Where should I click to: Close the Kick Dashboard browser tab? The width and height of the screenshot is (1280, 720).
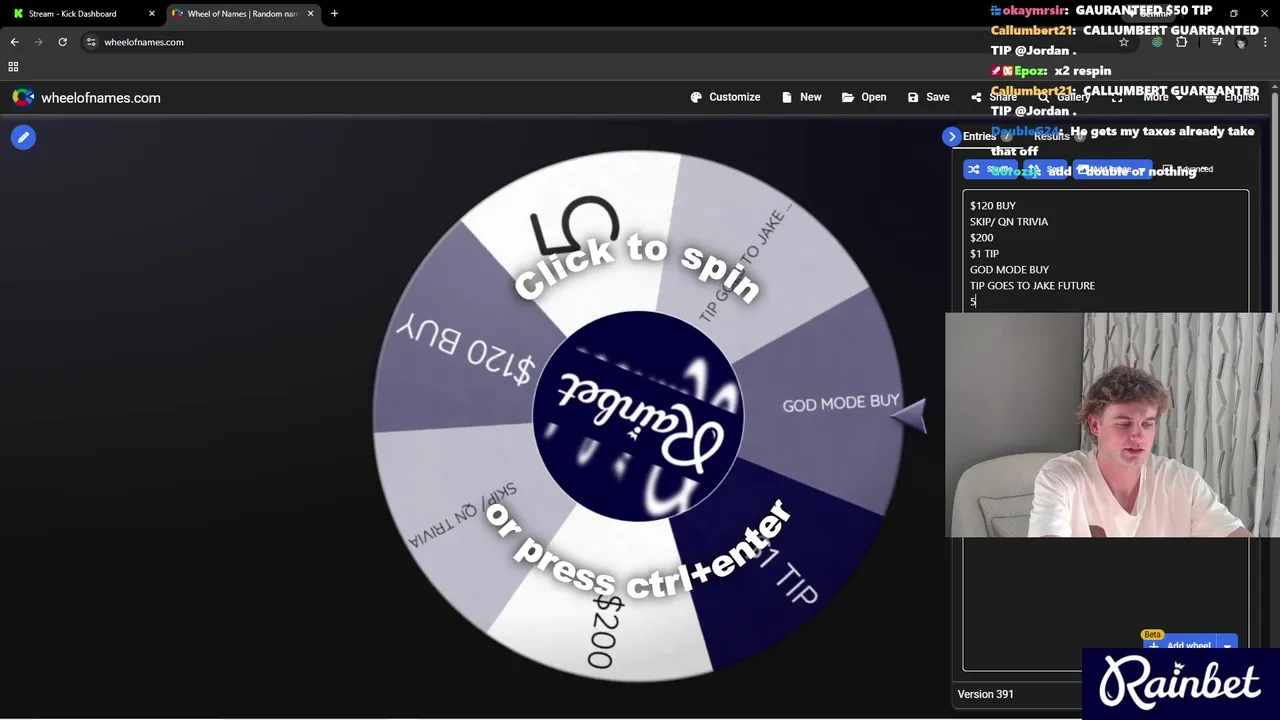click(152, 14)
